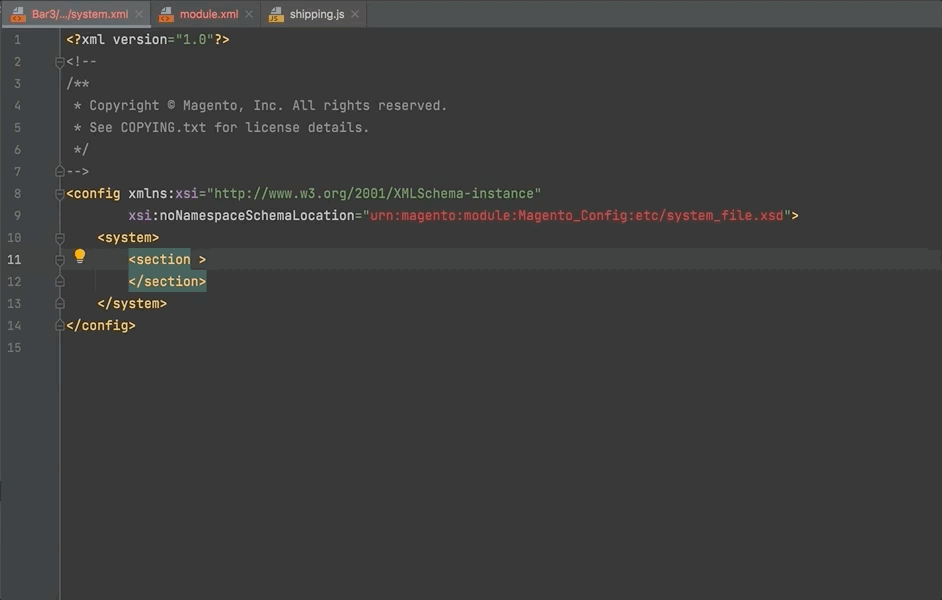This screenshot has height=600, width=942.
Task: Close the shipping.js editor tab
Action: point(355,15)
